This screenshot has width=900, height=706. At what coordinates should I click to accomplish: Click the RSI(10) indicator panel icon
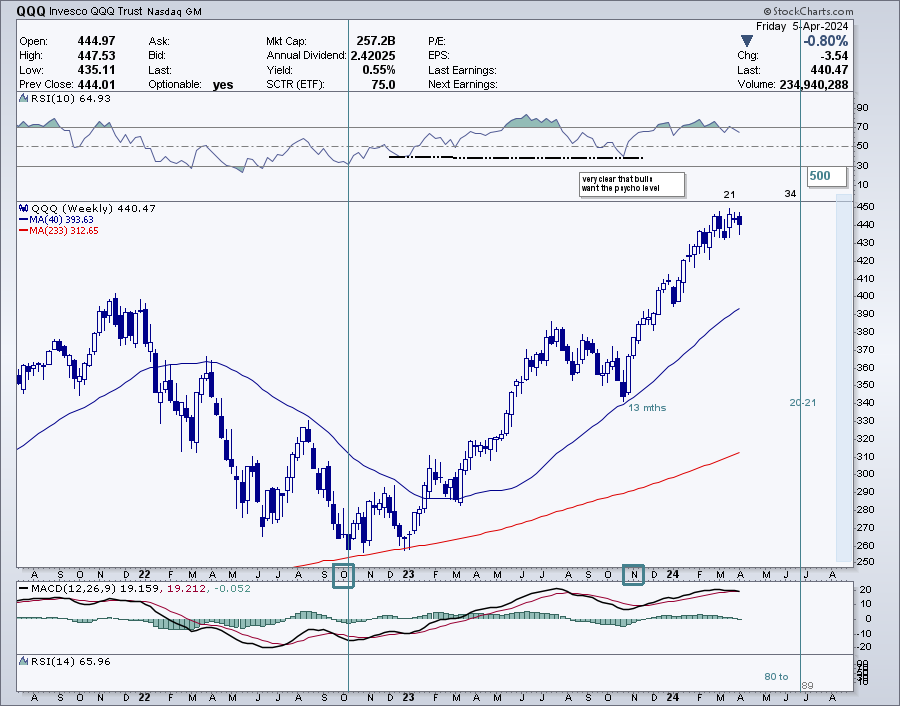(x=24, y=98)
